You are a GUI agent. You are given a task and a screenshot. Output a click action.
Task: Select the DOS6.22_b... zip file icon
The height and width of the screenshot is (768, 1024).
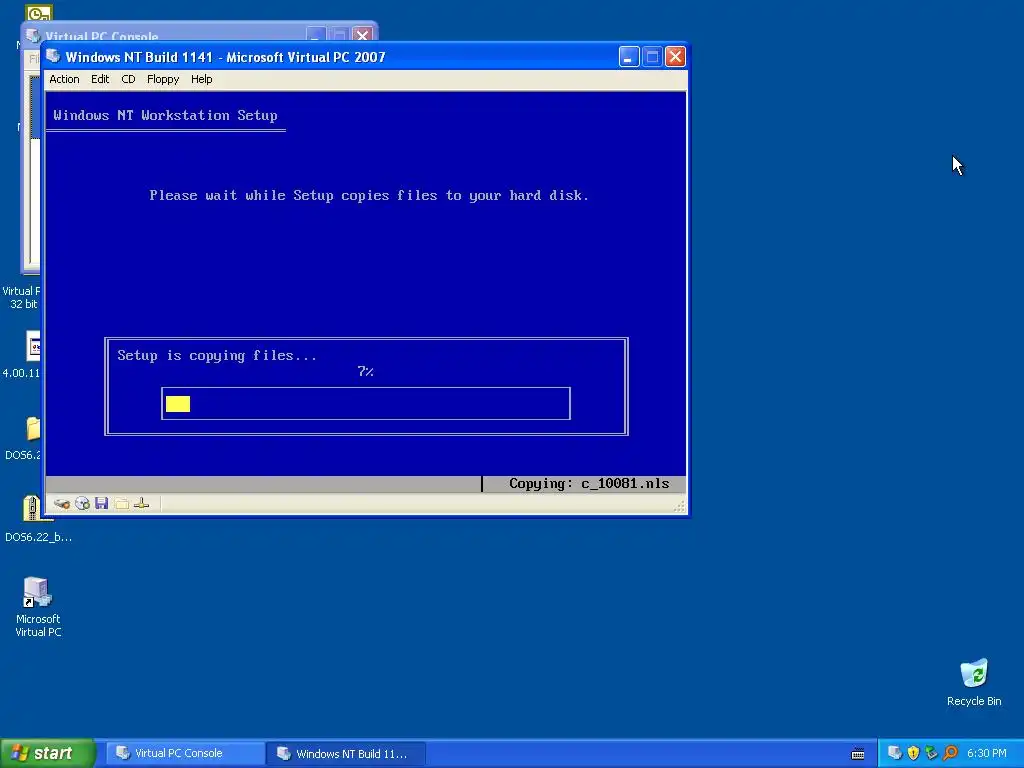click(x=38, y=519)
